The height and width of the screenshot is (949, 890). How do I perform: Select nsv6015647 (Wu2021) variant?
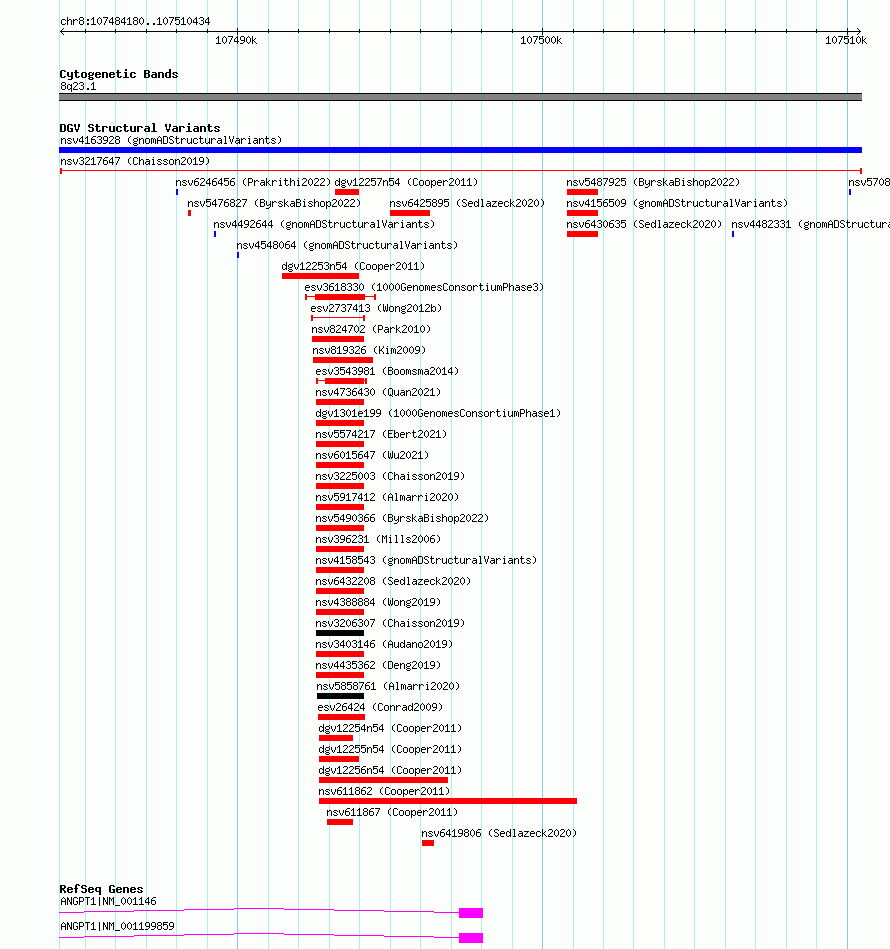click(372, 456)
